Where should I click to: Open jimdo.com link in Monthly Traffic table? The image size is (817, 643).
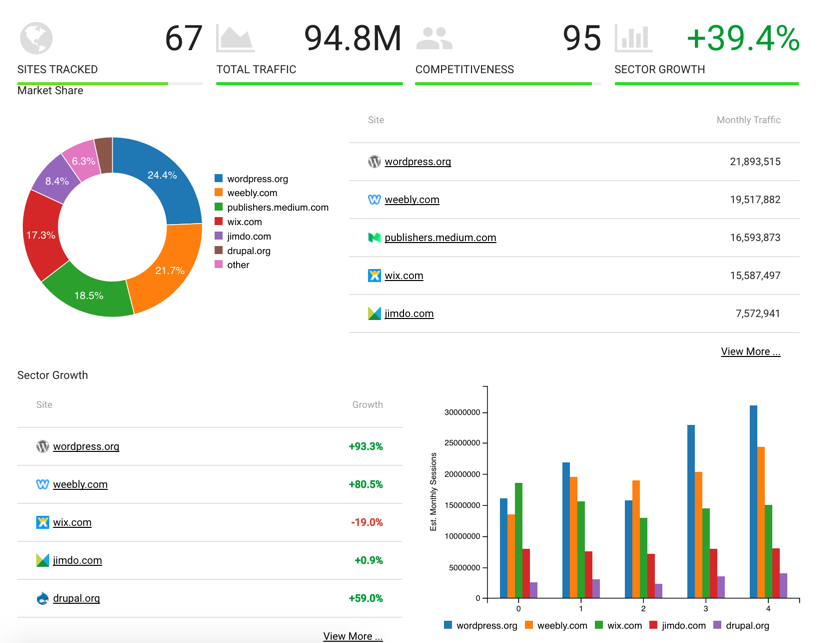pyautogui.click(x=409, y=313)
